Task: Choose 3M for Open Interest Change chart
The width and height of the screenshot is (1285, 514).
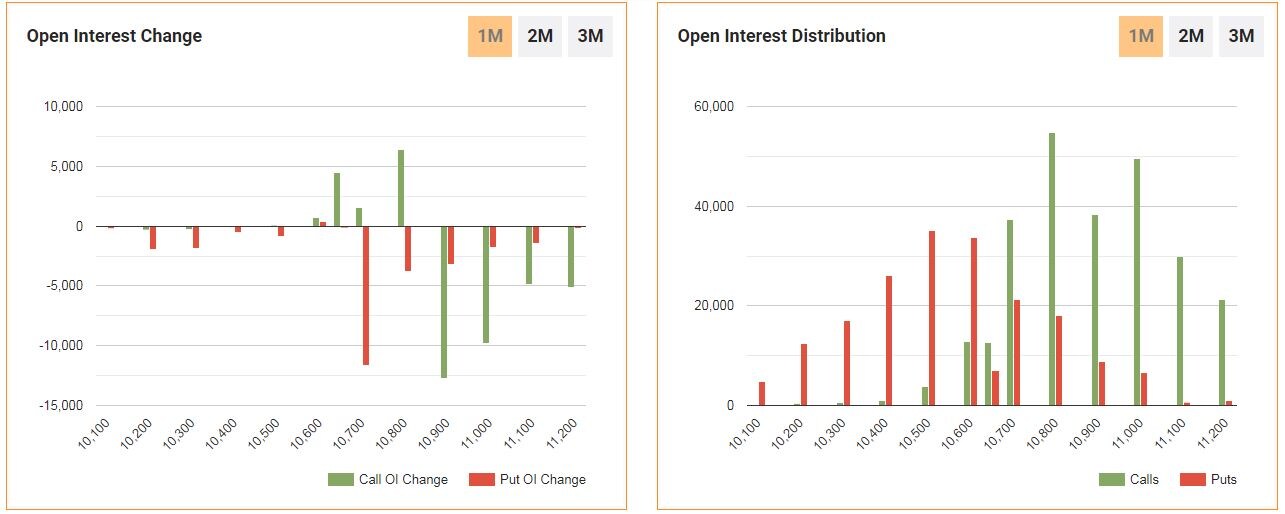Action: point(590,36)
